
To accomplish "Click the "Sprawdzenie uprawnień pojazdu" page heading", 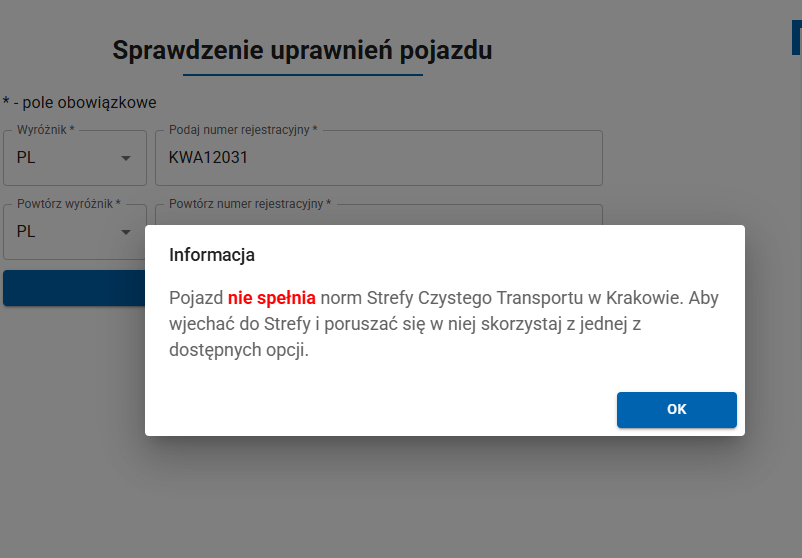I will 302,51.
